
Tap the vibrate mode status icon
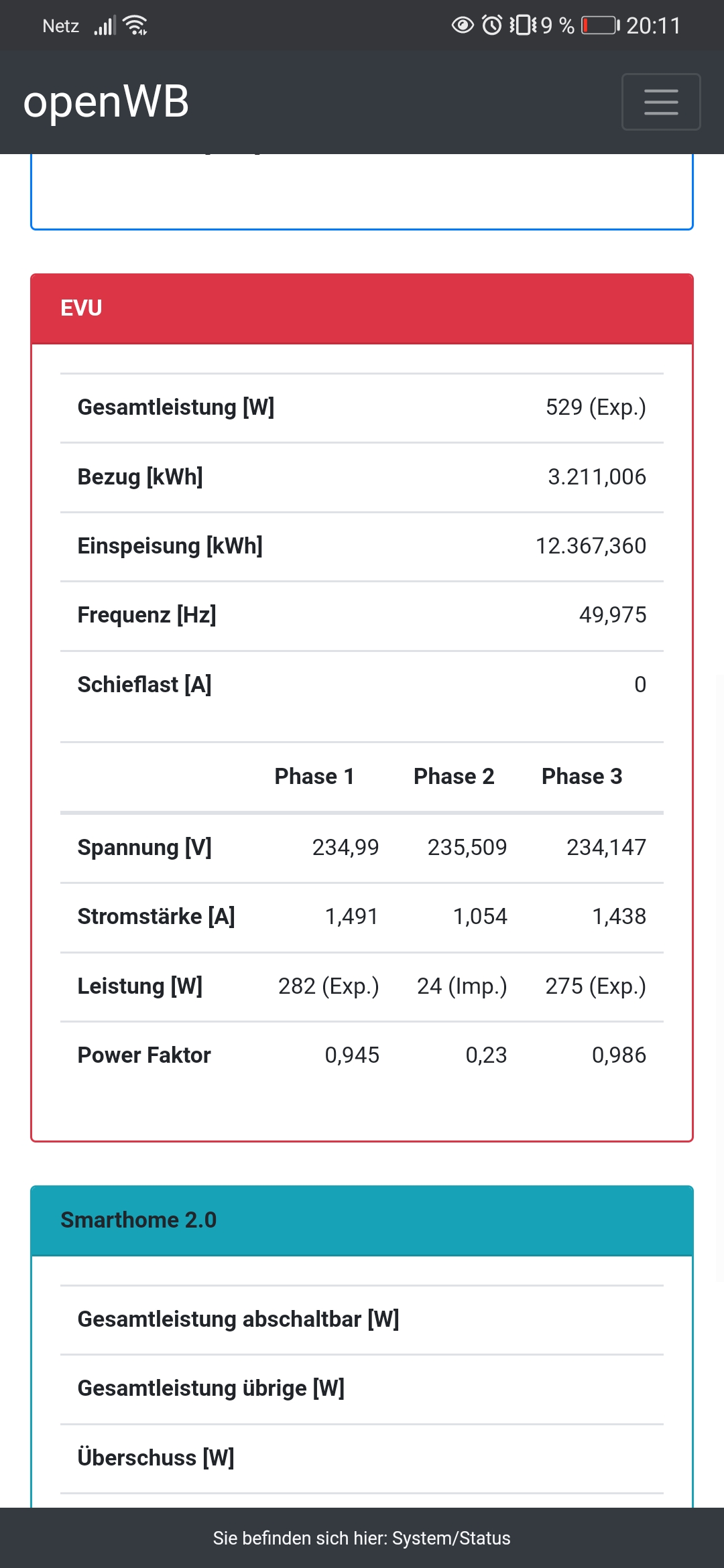tap(523, 25)
